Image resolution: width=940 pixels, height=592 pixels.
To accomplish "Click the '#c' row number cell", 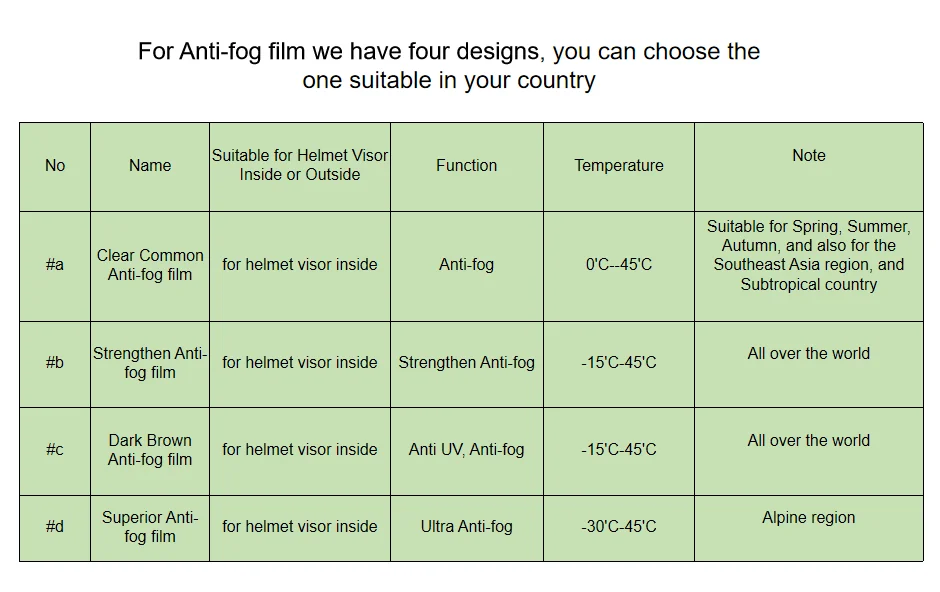I will pyautogui.click(x=55, y=450).
